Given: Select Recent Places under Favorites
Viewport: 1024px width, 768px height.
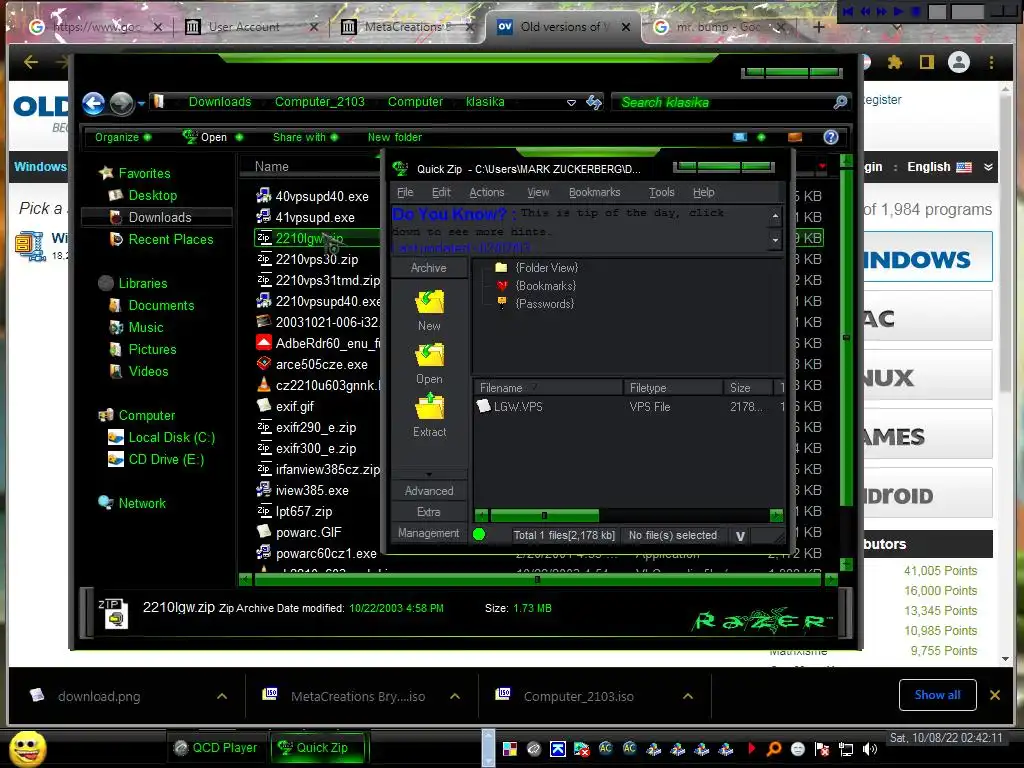Looking at the screenshot, I should [170, 239].
